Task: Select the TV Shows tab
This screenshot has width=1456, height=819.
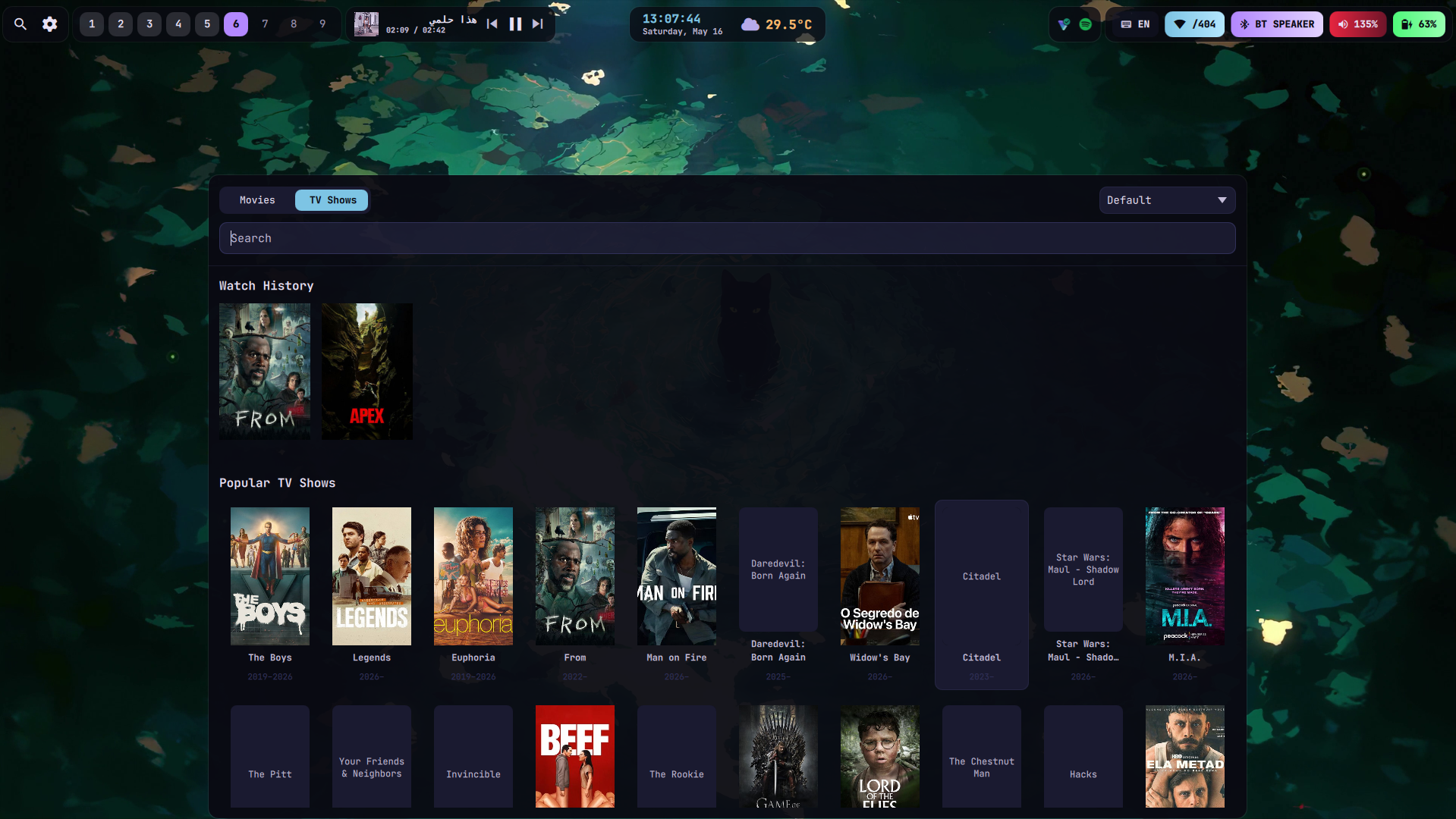Action: [332, 200]
